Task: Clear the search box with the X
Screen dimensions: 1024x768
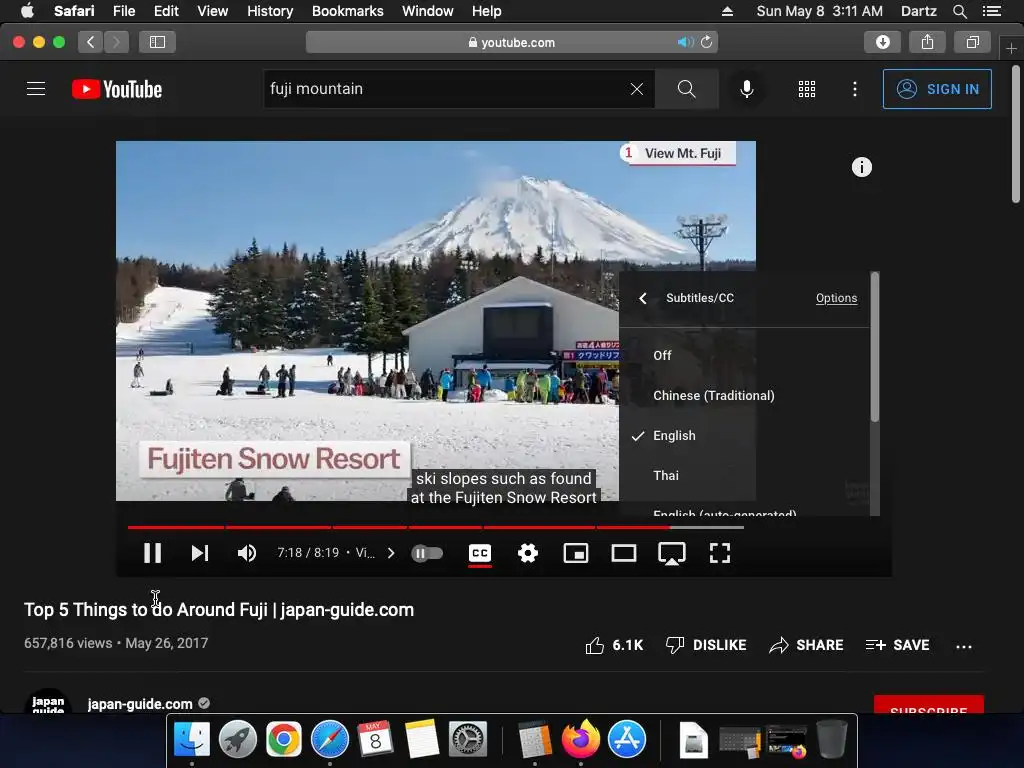Action: tap(637, 89)
